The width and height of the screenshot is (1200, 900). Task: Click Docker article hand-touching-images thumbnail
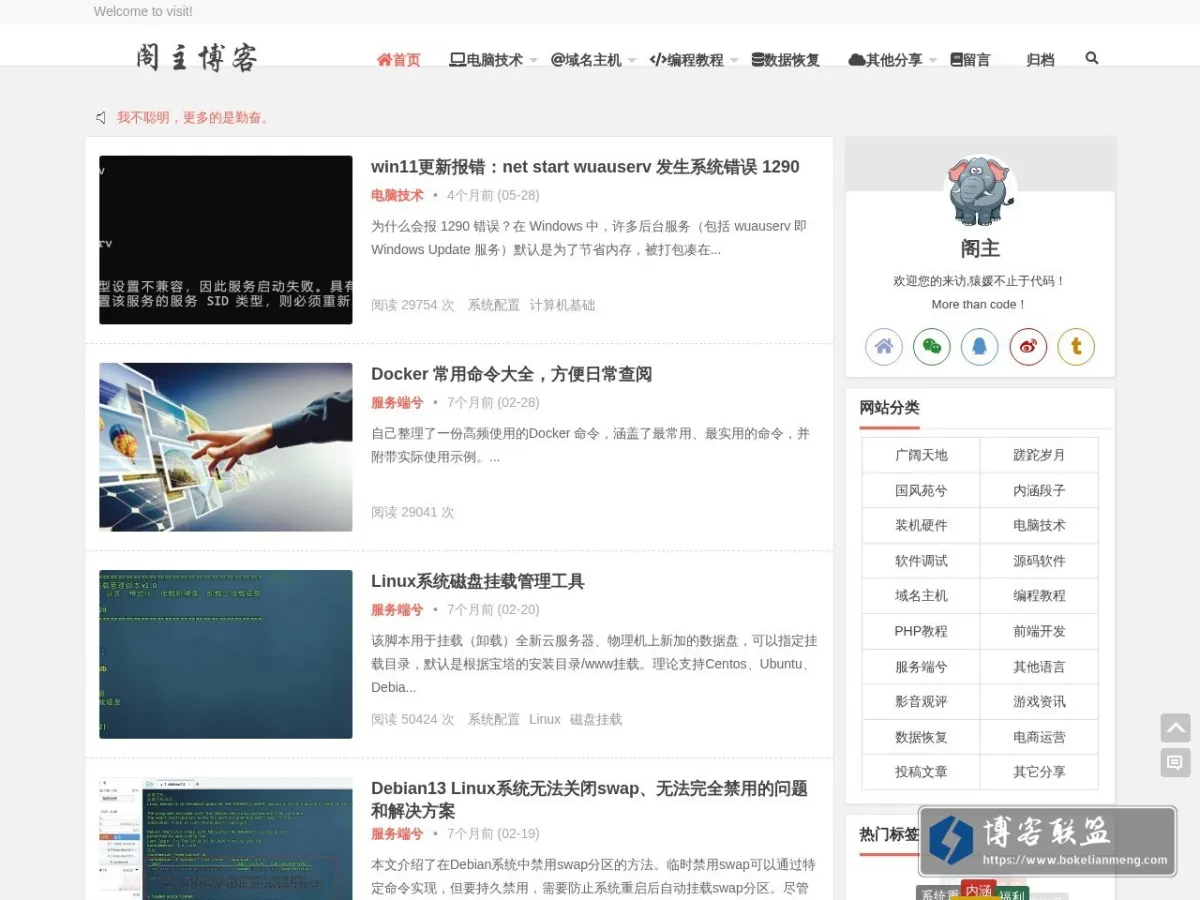225,447
